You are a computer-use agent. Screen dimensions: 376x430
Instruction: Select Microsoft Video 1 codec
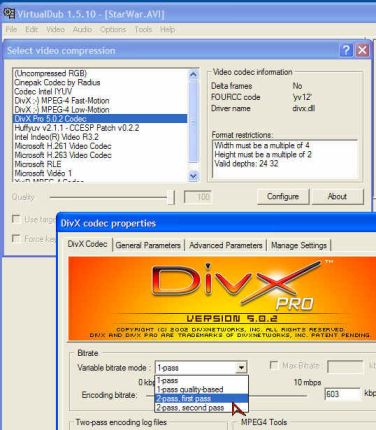pos(100,173)
